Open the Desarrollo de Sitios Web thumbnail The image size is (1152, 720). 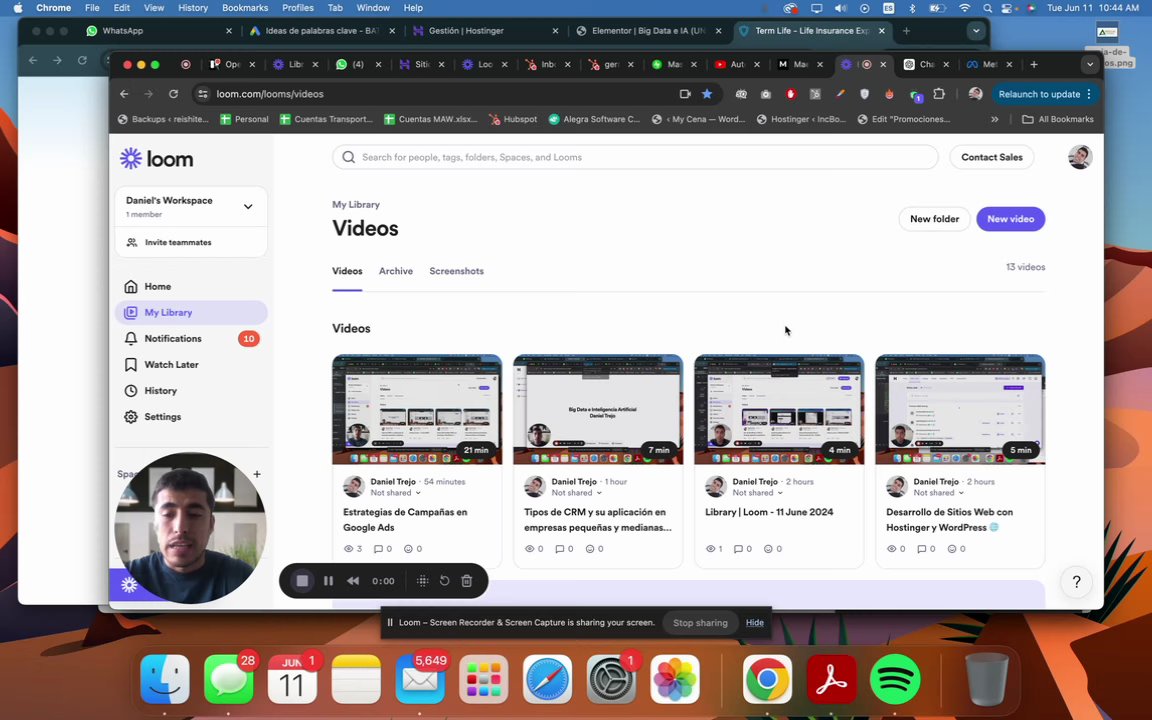(960, 409)
